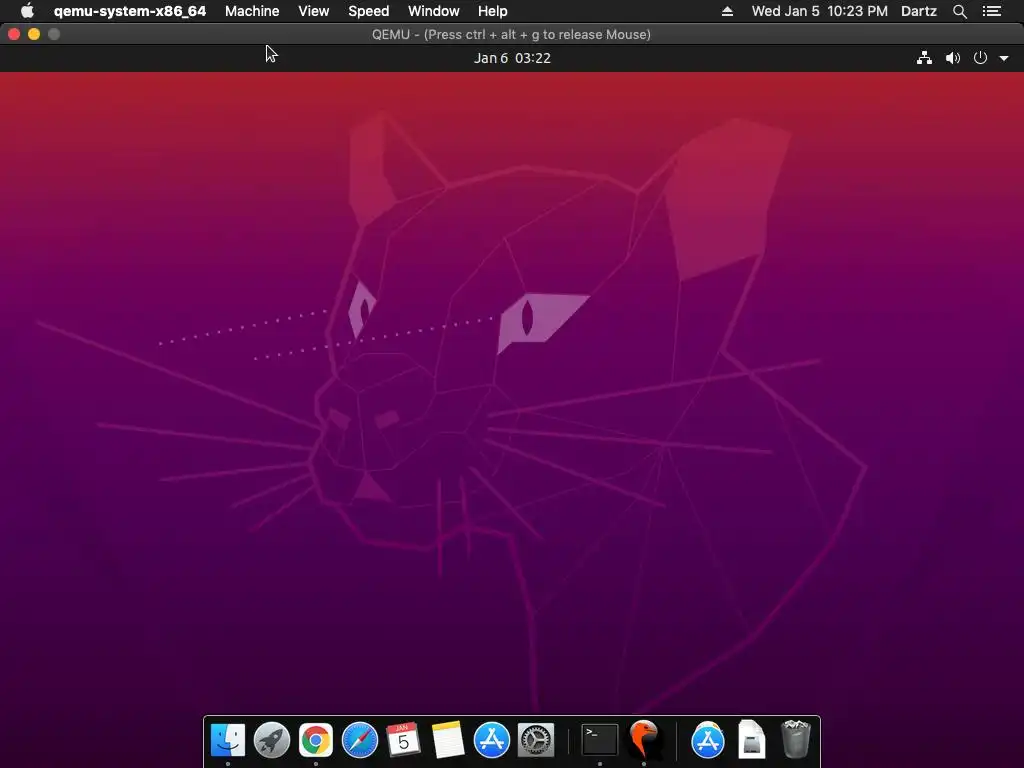This screenshot has height=768, width=1024.
Task: Open the App Store icon beside Notes
Action: point(491,741)
